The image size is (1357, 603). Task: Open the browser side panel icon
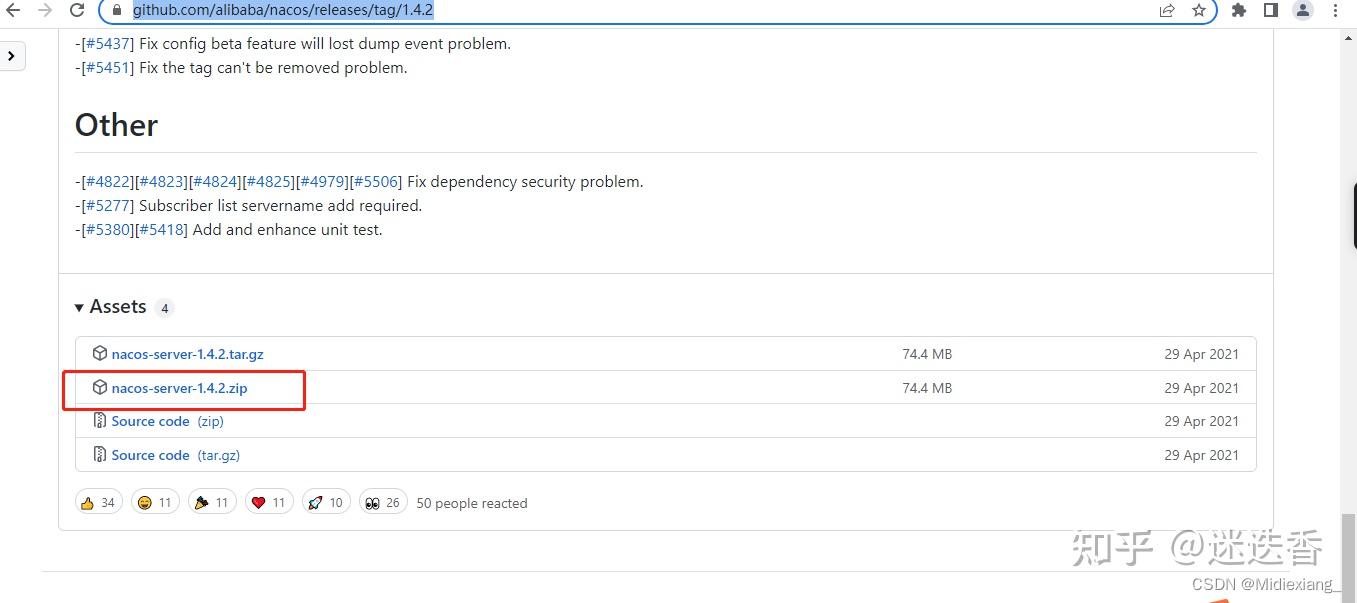[1270, 10]
